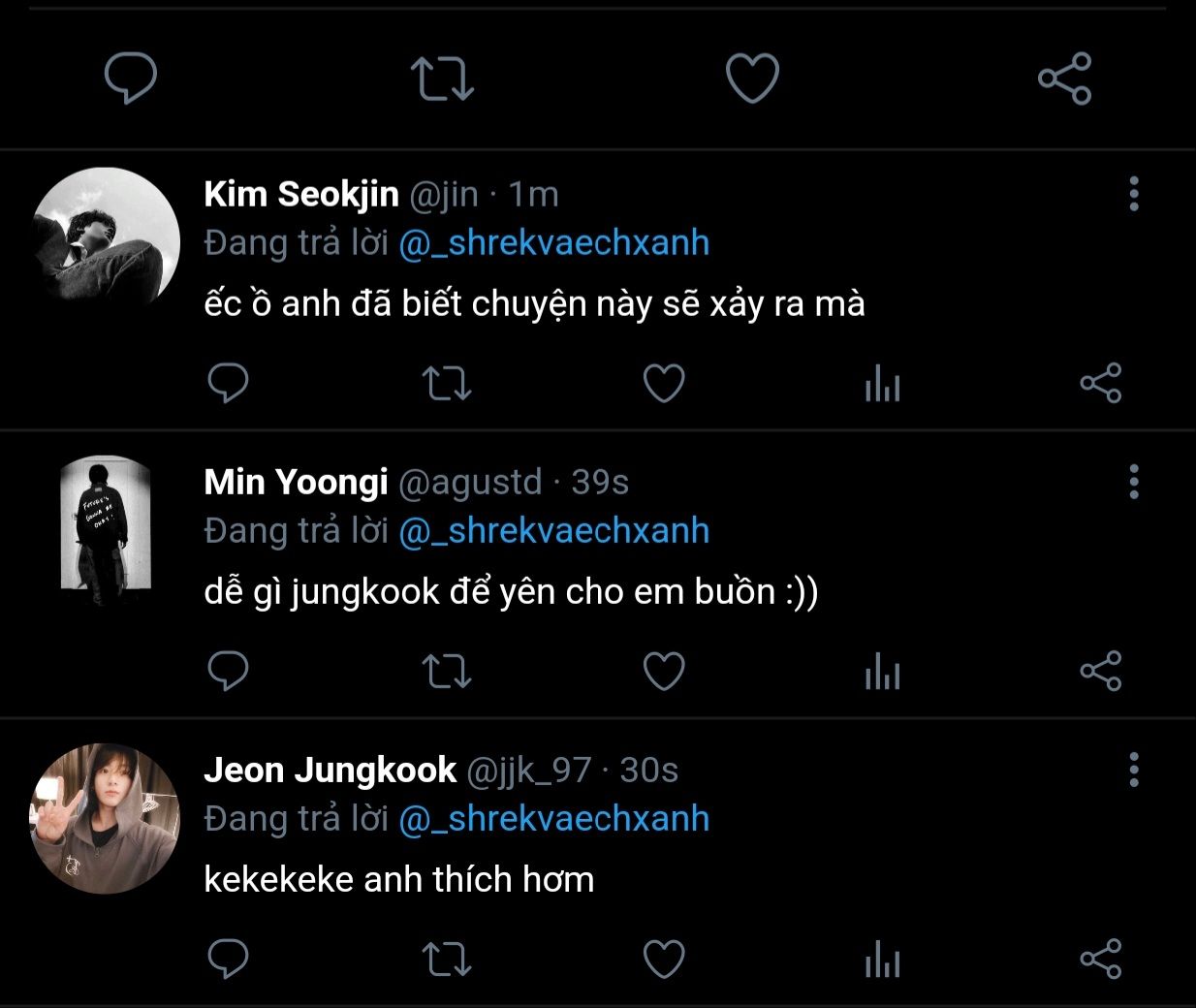The image size is (1196, 1008).
Task: Like Min Yoongi's reply
Action: point(664,671)
